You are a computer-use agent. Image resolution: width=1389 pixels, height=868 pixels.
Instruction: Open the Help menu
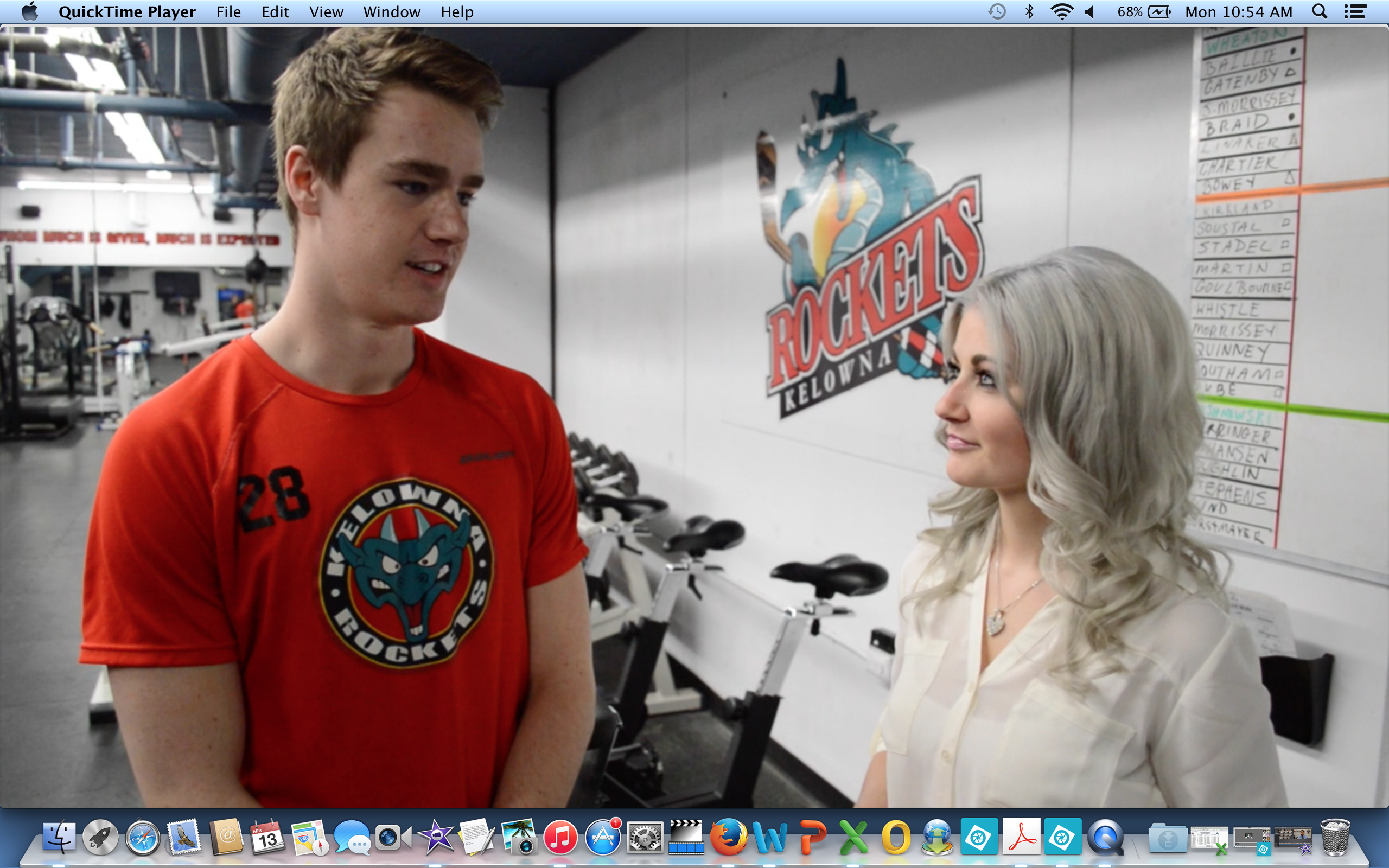tap(456, 12)
